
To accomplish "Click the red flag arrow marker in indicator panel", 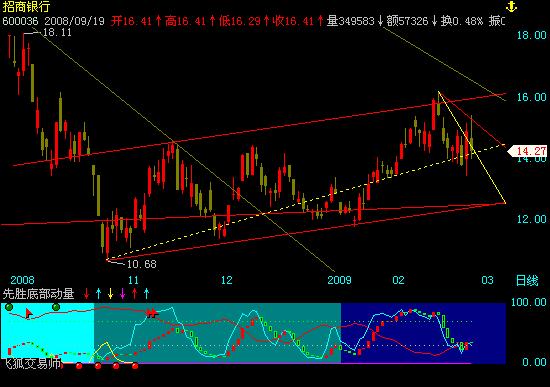I will click(29, 313).
